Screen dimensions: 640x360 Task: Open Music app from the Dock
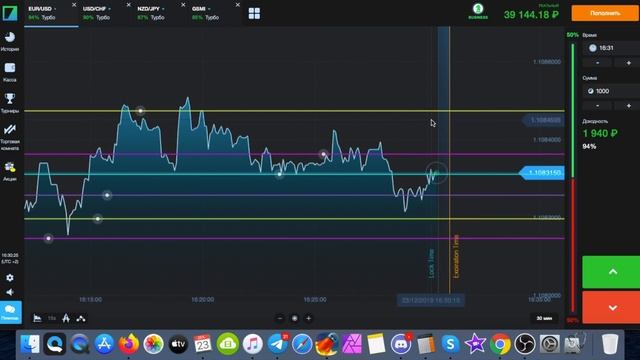coord(253,344)
